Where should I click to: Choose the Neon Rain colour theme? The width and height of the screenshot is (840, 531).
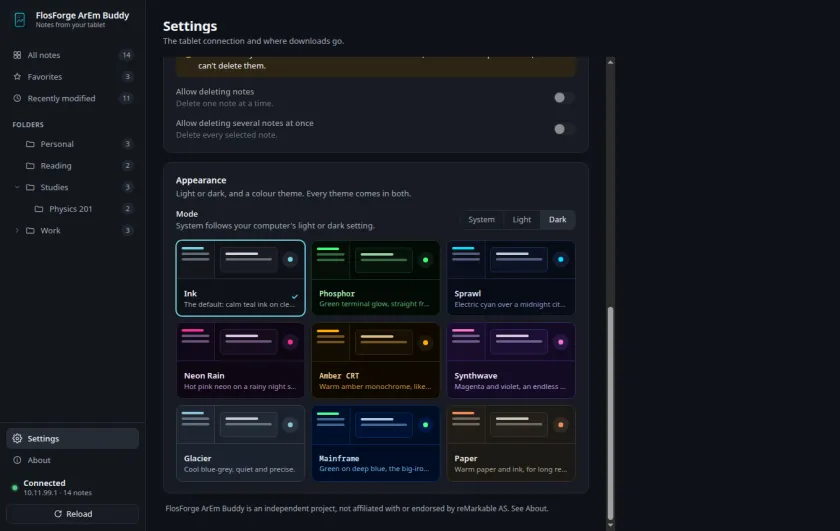click(x=241, y=361)
